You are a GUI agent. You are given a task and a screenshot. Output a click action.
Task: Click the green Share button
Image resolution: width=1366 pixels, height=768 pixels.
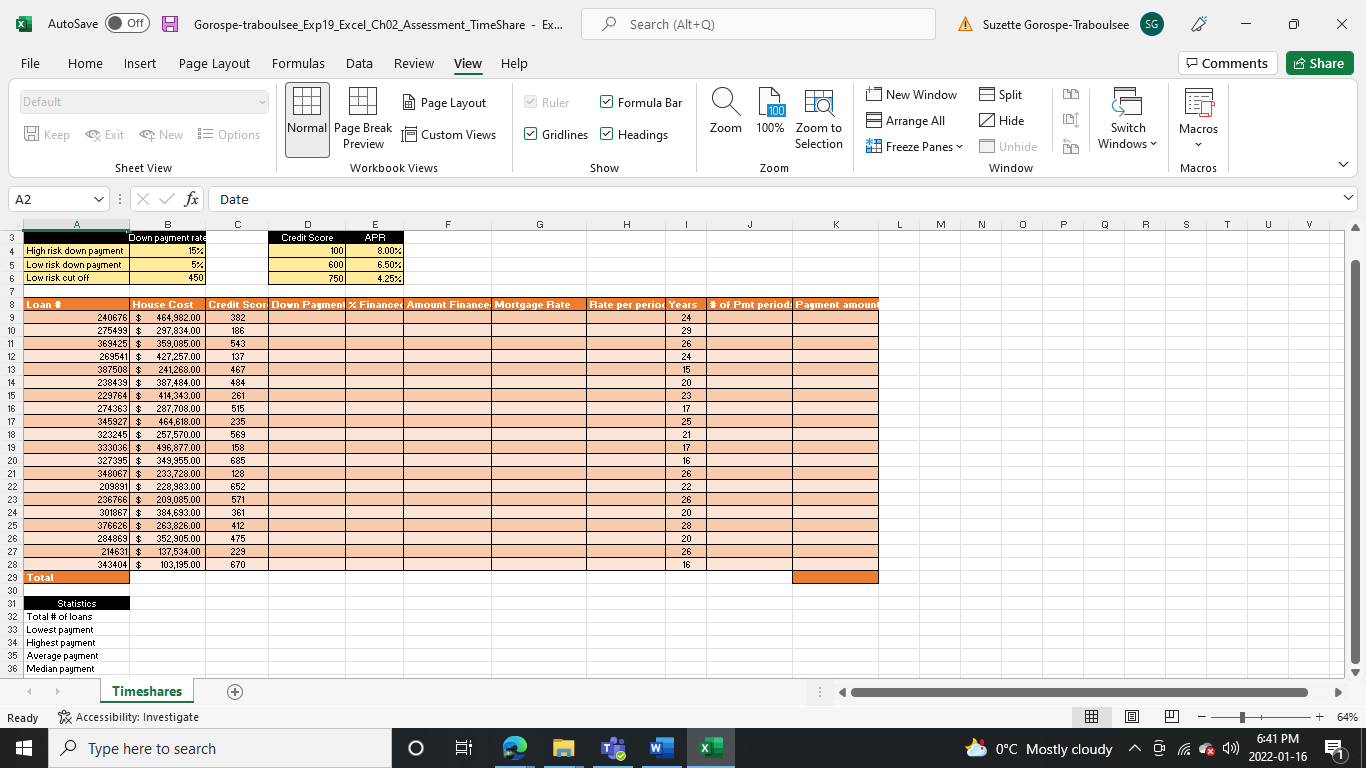pyautogui.click(x=1319, y=63)
